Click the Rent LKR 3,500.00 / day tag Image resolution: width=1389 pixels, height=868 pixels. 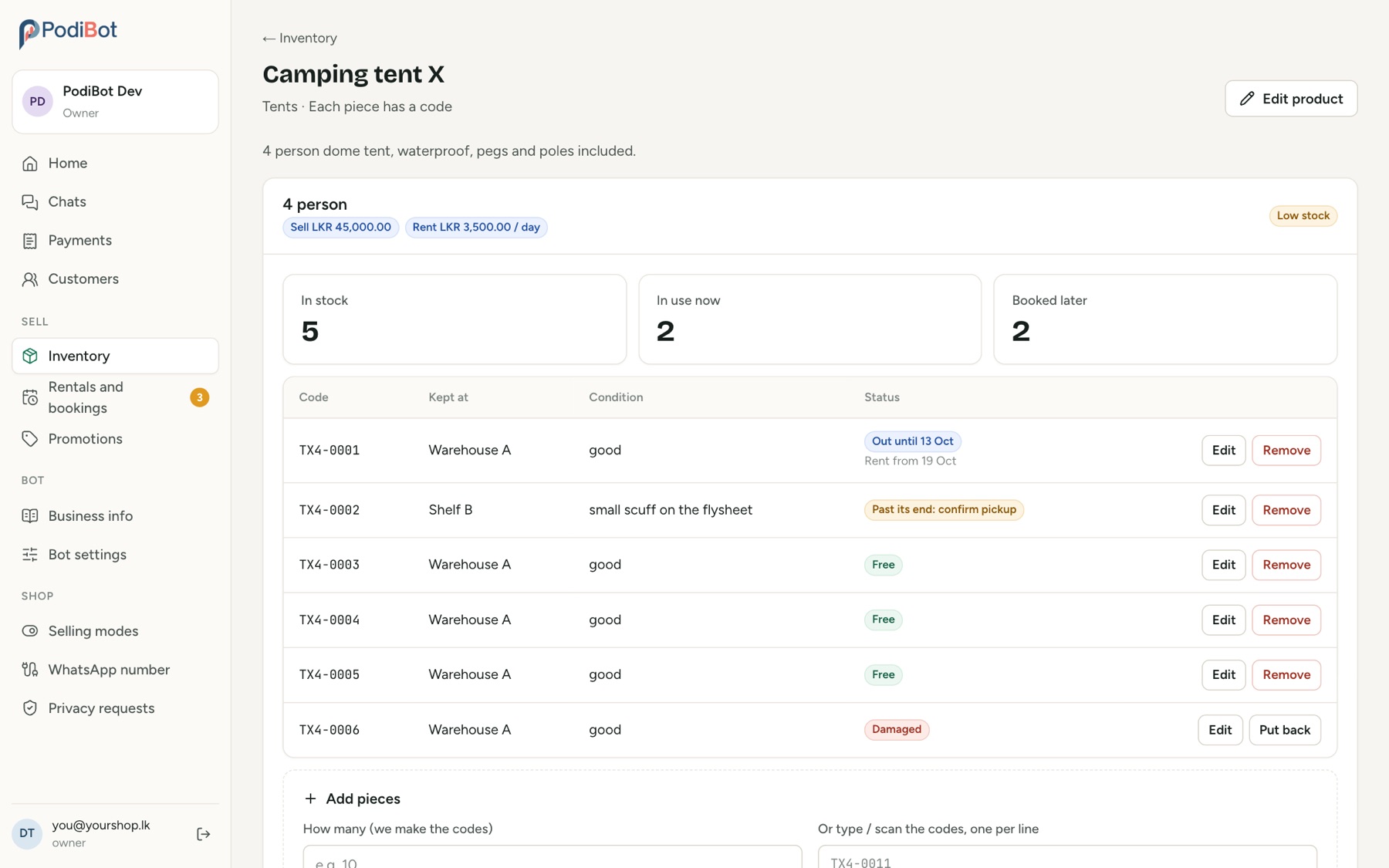click(476, 227)
